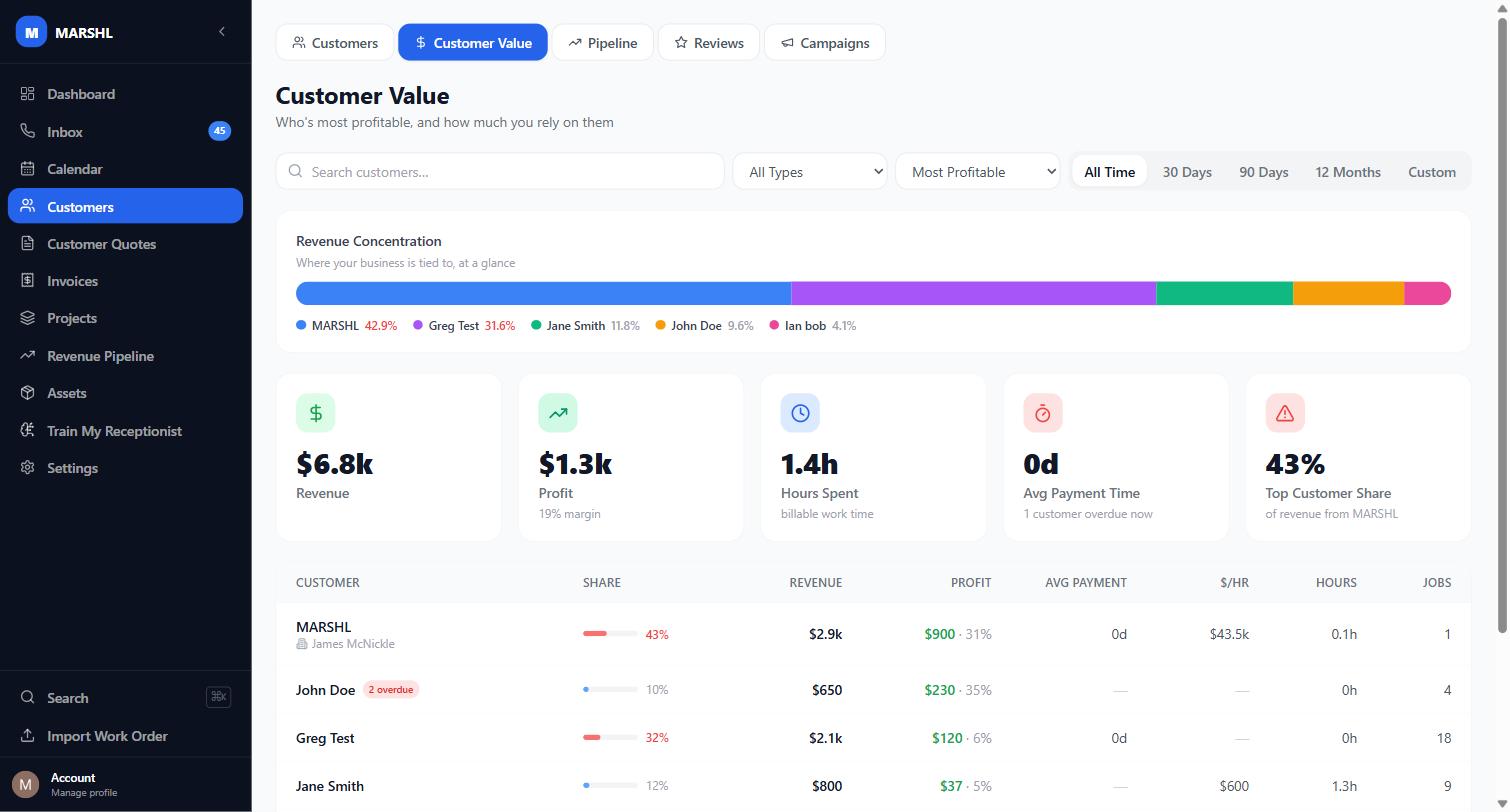Select the 30 Days time range
This screenshot has width=1510, height=812.
point(1187,172)
